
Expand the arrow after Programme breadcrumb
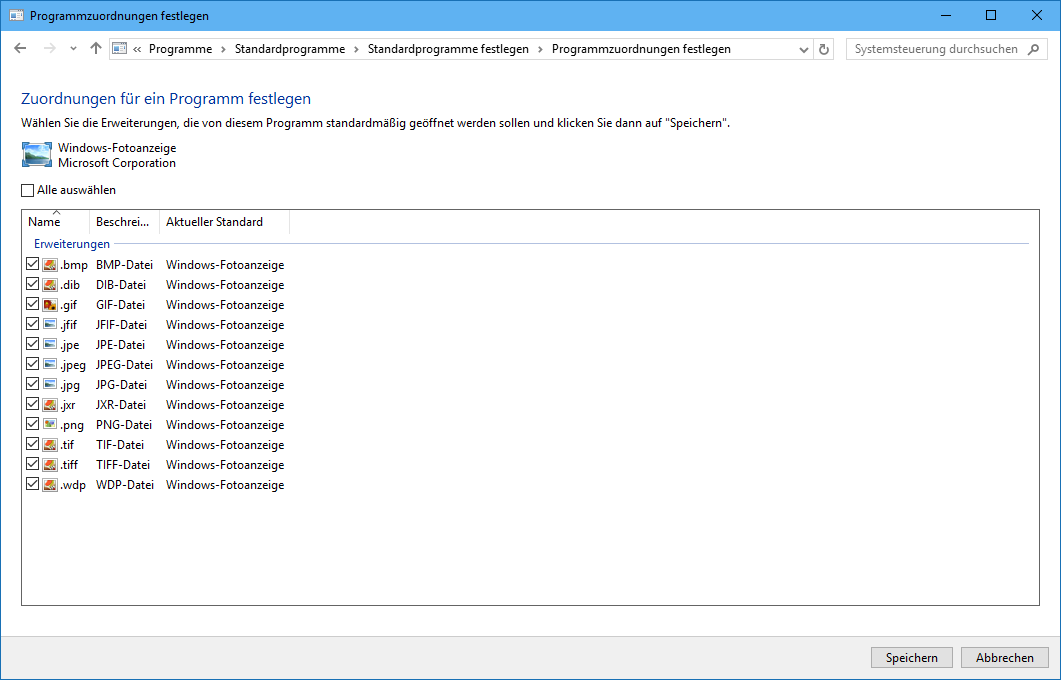[x=223, y=49]
